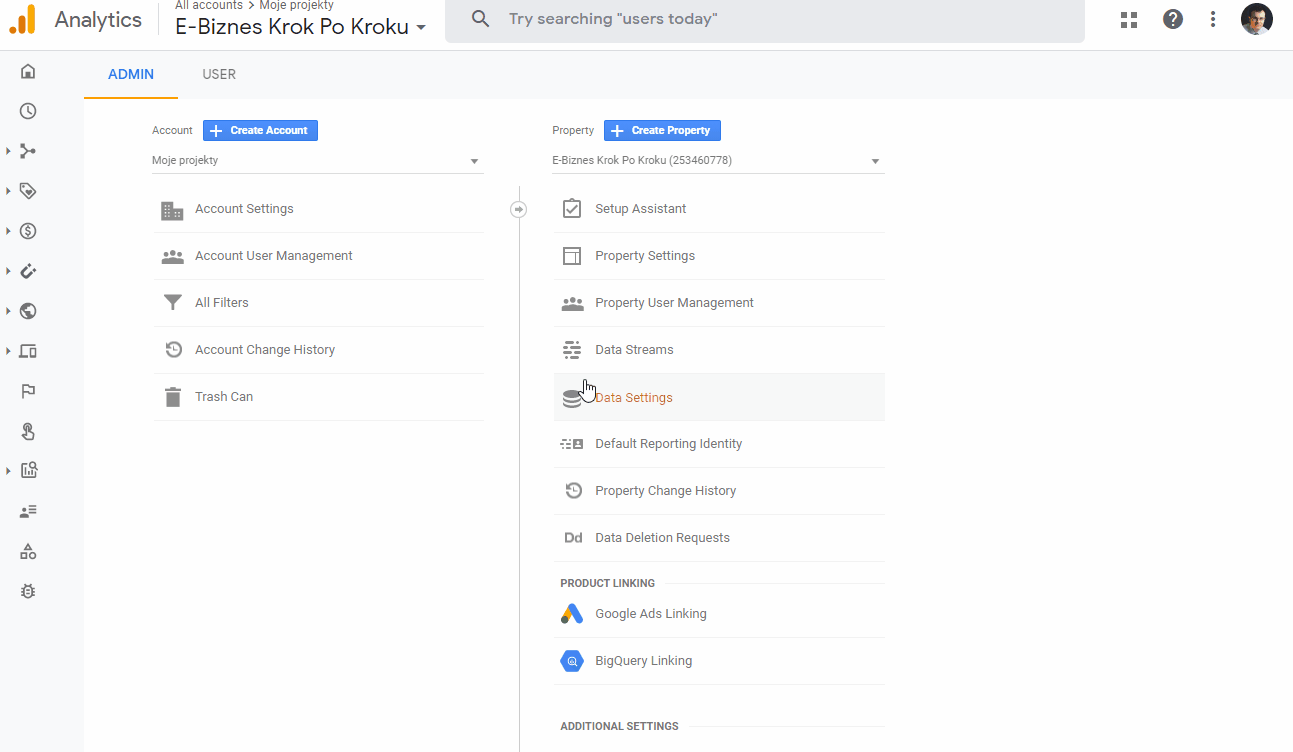Click the Help question mark icon
Screen dimensions: 1293x752
(1173, 19)
